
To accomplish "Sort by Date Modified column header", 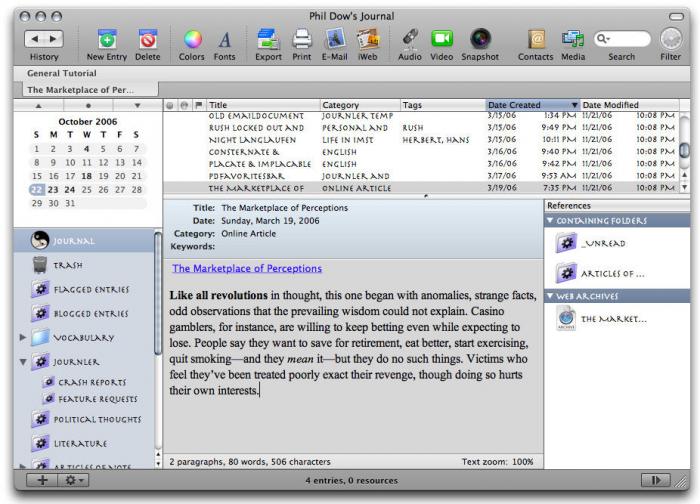I will [x=629, y=105].
